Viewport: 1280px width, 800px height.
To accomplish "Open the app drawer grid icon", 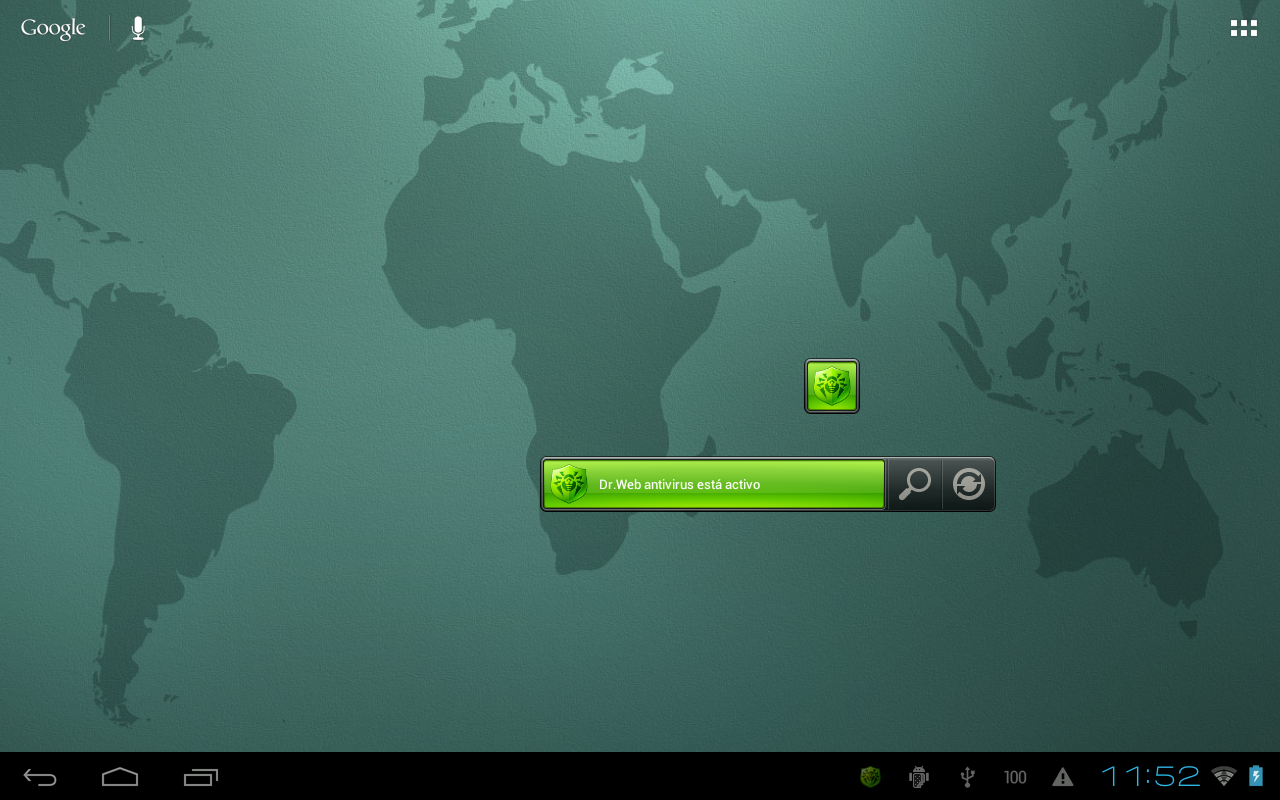I will [x=1243, y=27].
